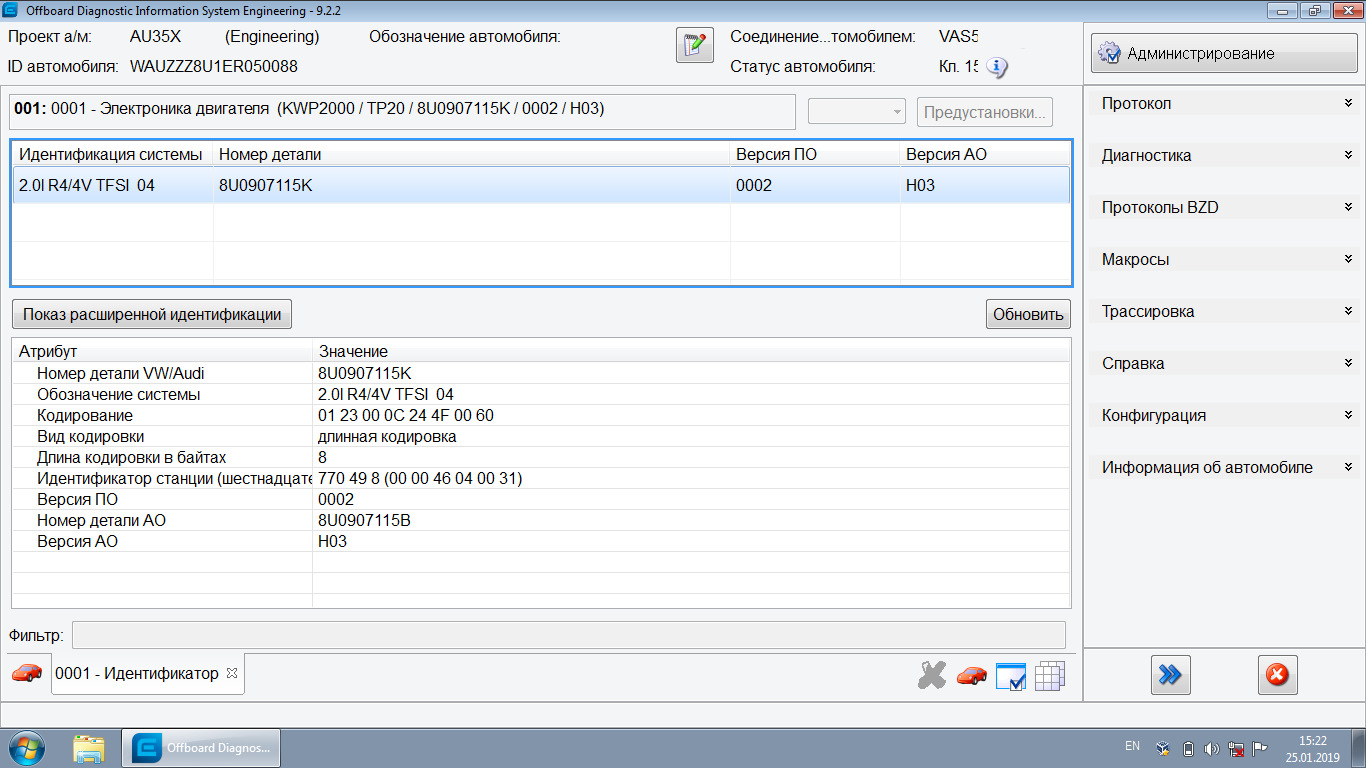Click the blue double-arrow forward button
Viewport: 1366px width, 768px height.
[1170, 675]
